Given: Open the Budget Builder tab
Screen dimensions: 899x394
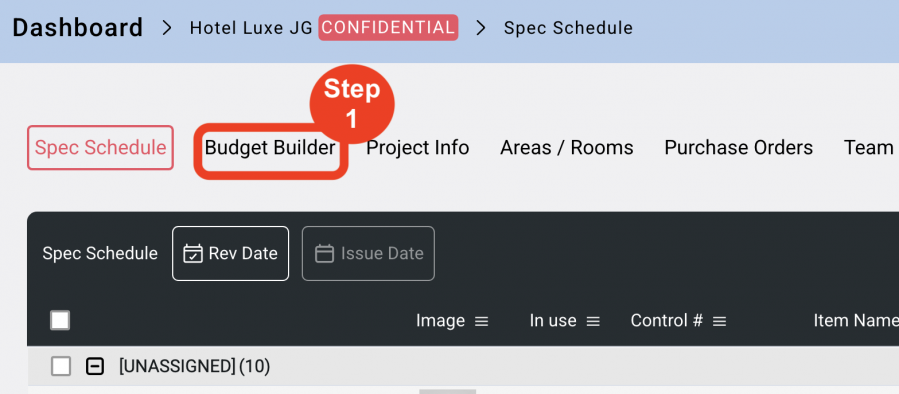Looking at the screenshot, I should (x=270, y=147).
